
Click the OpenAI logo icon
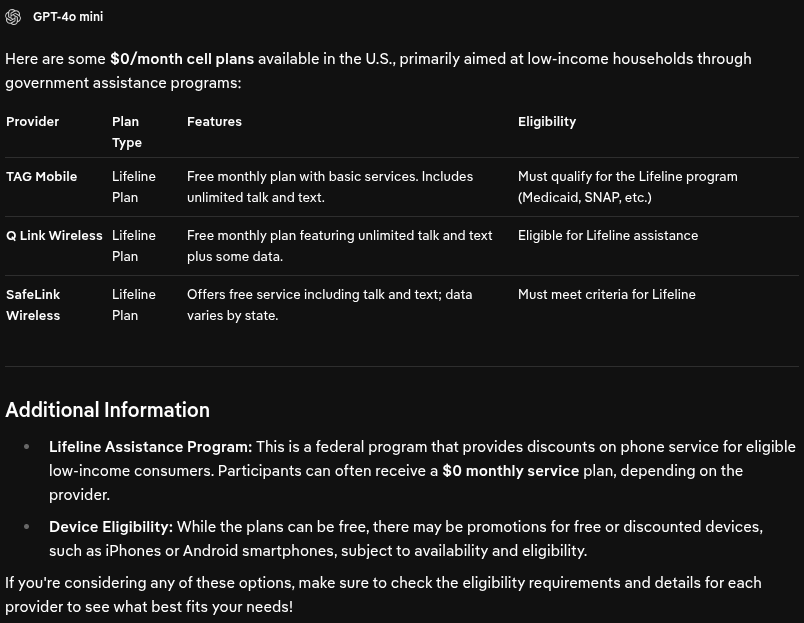pyautogui.click(x=13, y=16)
